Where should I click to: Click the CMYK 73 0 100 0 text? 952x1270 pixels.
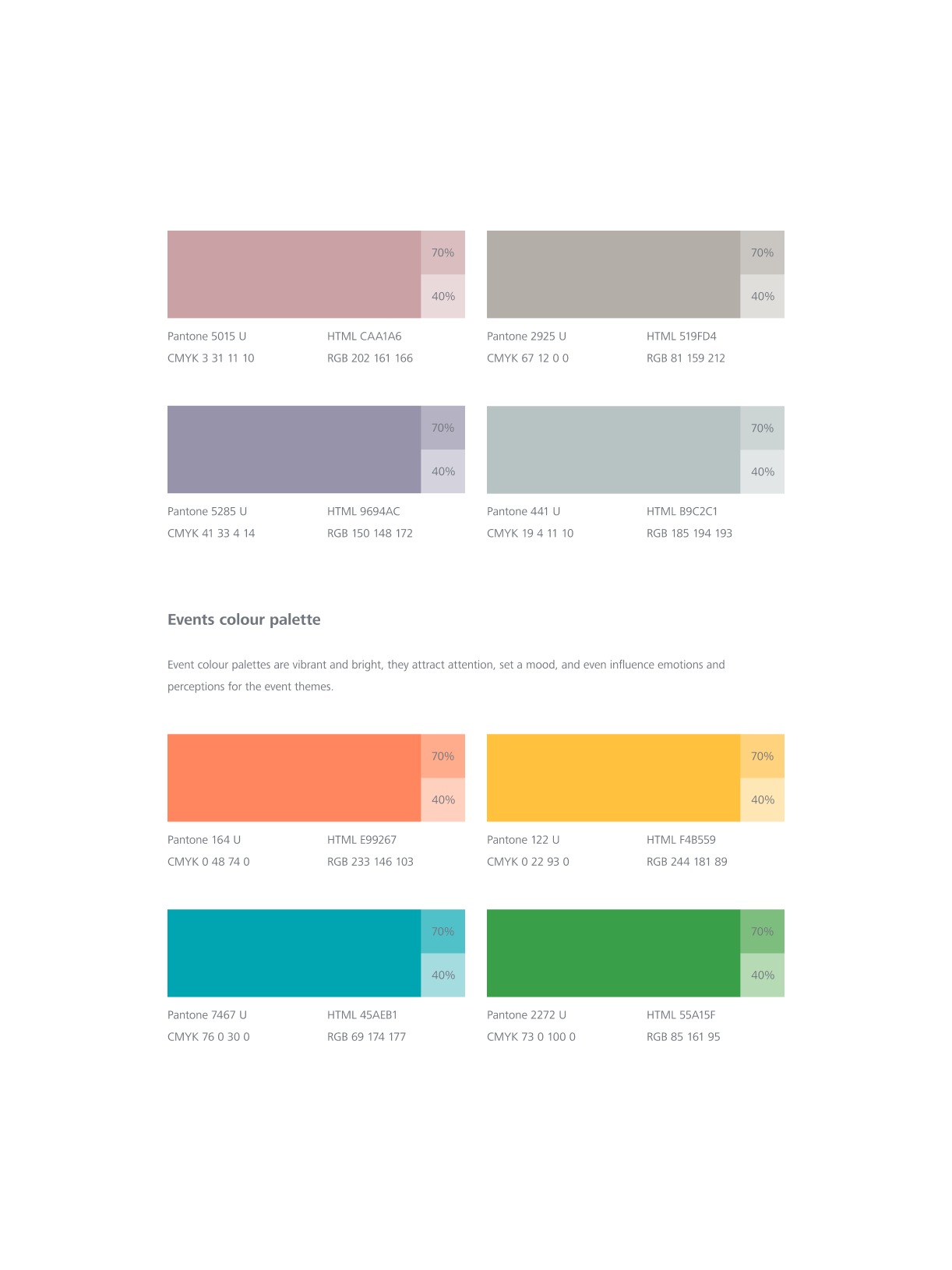[x=531, y=1037]
